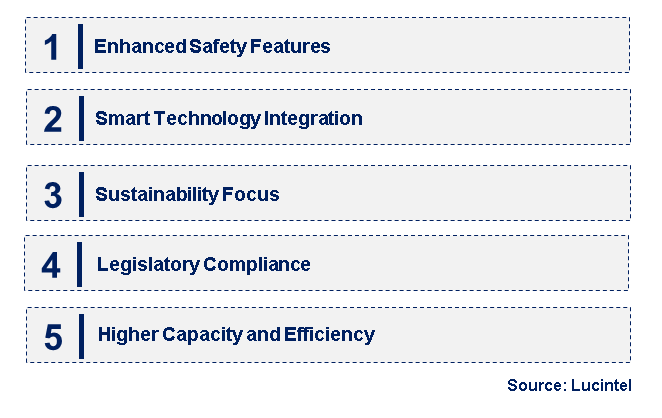This screenshot has height=418, width=662.
Task: Click the vertical bar beside number 4
Action: pyautogui.click(x=79, y=264)
